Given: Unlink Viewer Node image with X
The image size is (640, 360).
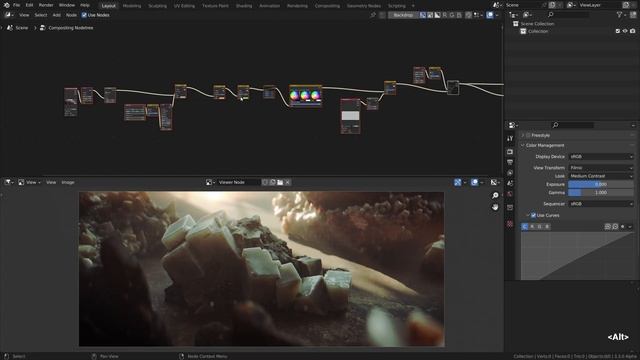Looking at the screenshot, I should point(287,182).
